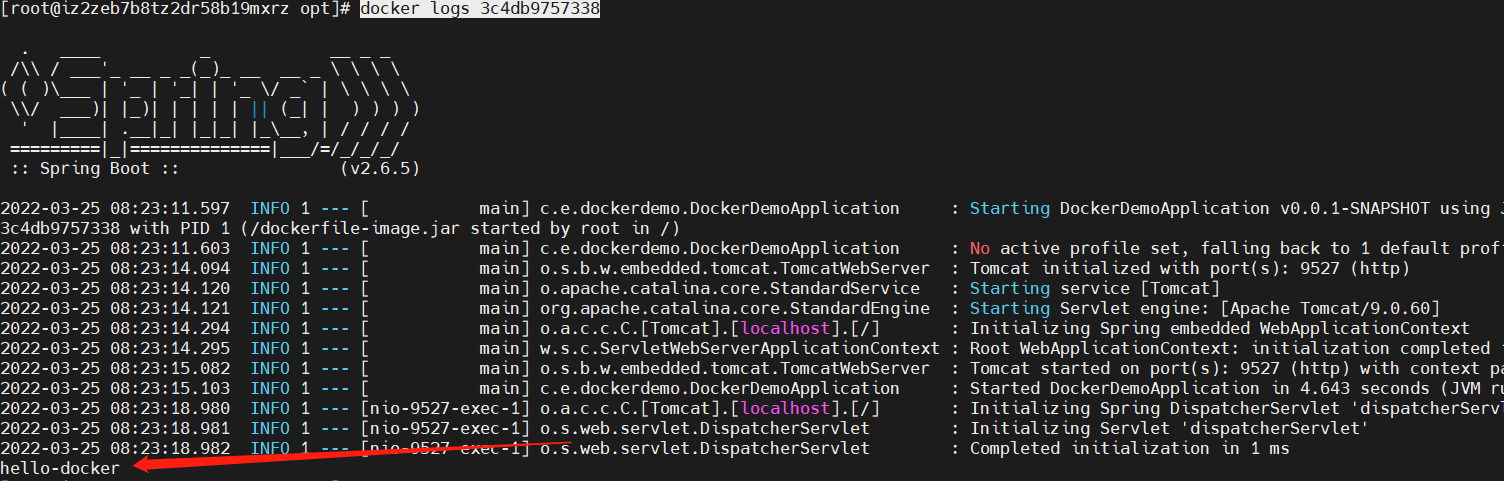1504x481 pixels.
Task: Click the timestamp '2022-03-25 08:23:14.120'
Action: point(115,289)
